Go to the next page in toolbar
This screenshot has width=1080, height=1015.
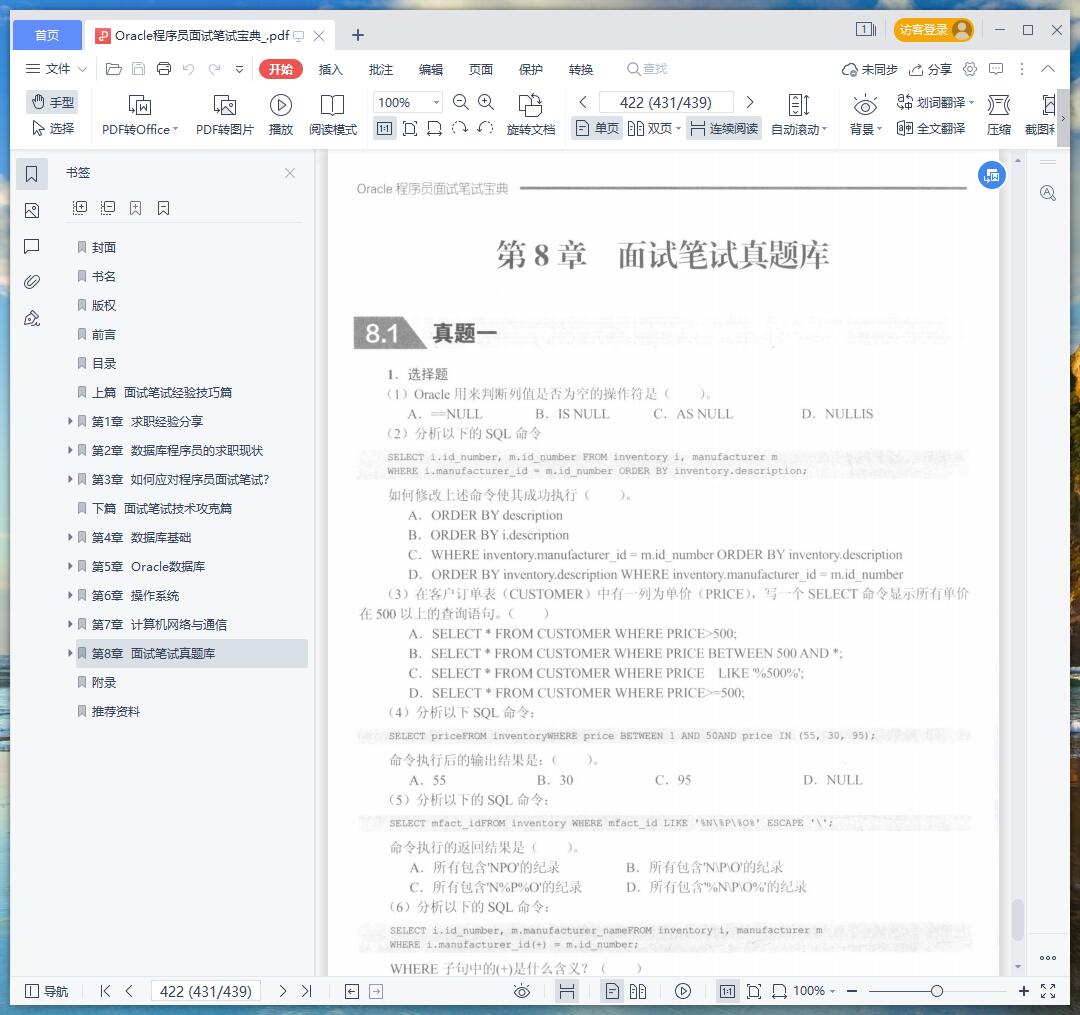pos(750,103)
